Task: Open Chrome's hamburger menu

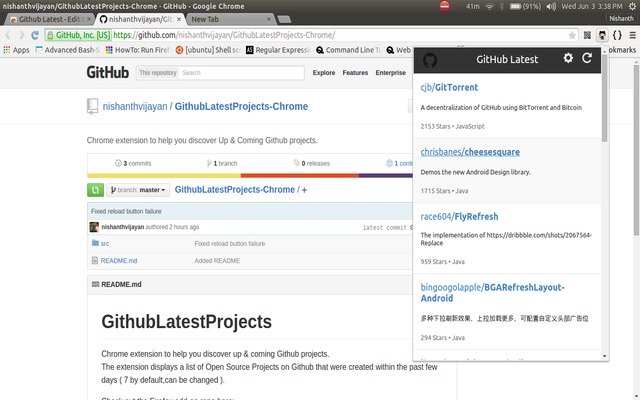Action: coord(632,35)
